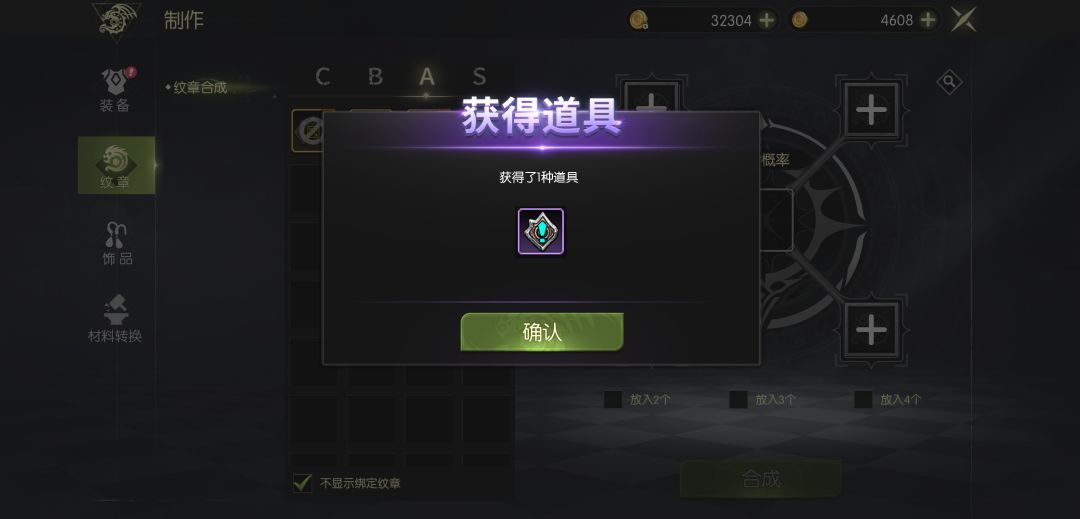Confirm the obtained item dialog (确认)
This screenshot has height=519, width=1080.
pyautogui.click(x=541, y=332)
